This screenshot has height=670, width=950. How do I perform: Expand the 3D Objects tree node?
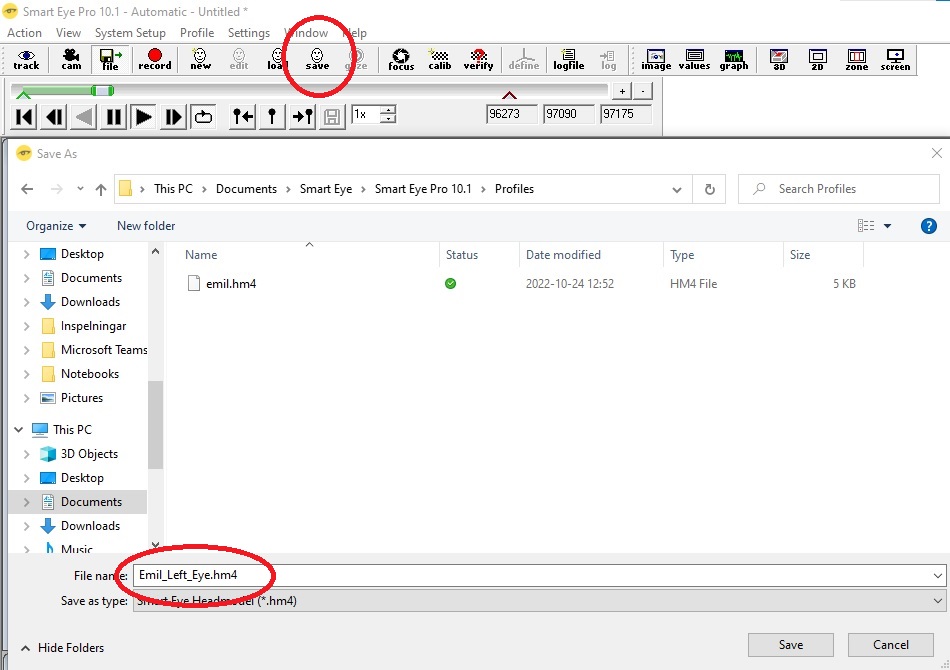26,454
